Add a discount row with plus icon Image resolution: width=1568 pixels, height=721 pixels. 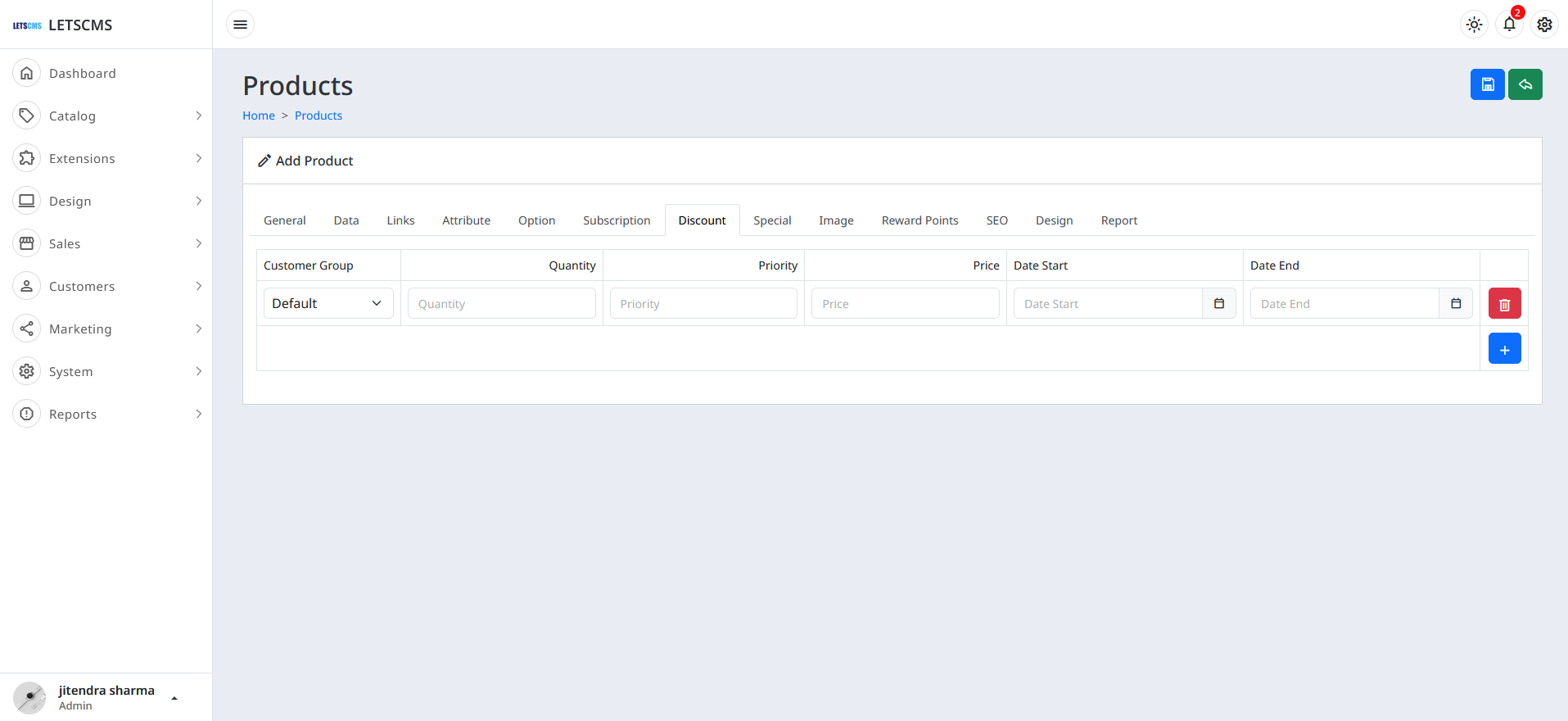1504,349
